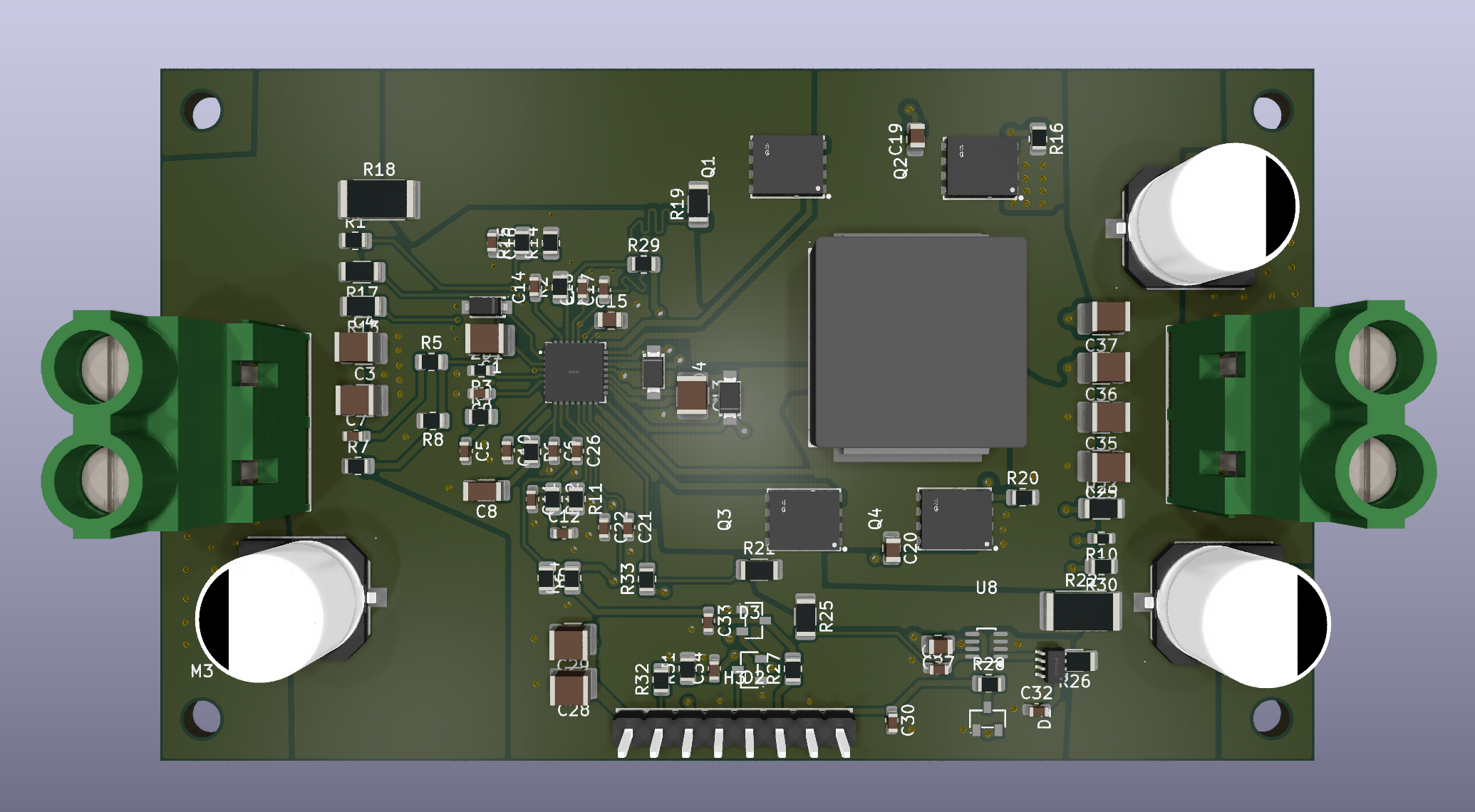Click the R32 silkscreen label
Image resolution: width=1475 pixels, height=812 pixels.
point(642,679)
